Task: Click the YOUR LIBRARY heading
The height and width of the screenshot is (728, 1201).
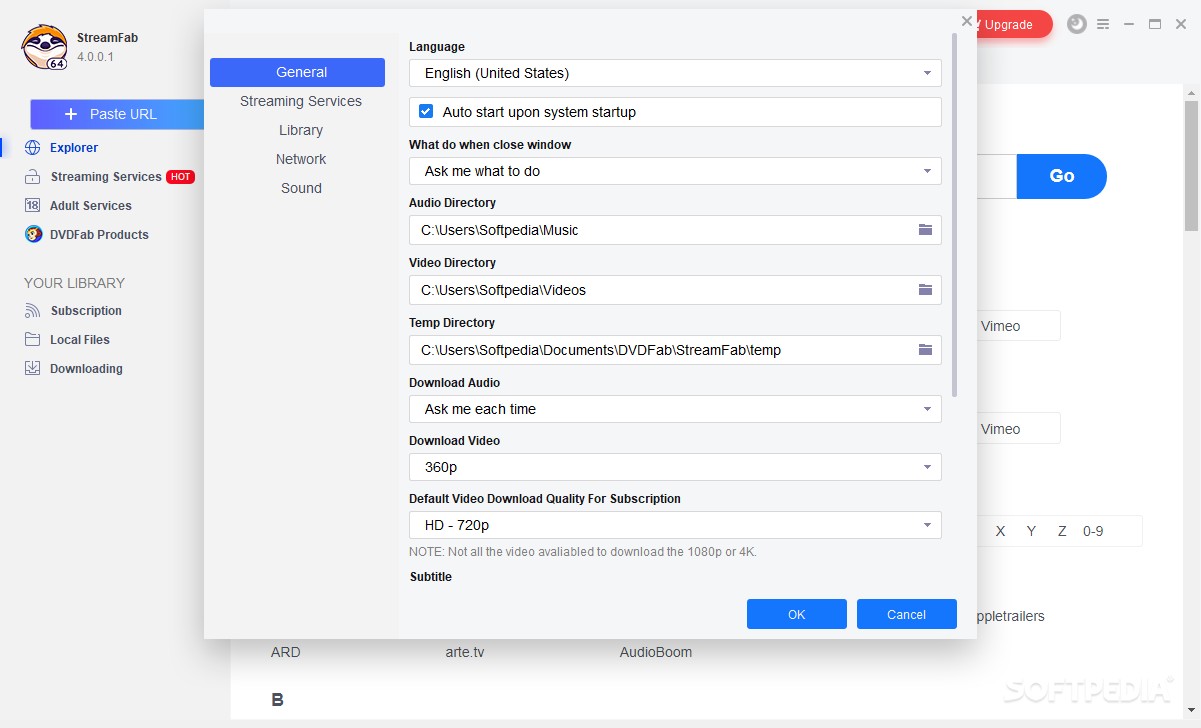Action: coord(74,283)
